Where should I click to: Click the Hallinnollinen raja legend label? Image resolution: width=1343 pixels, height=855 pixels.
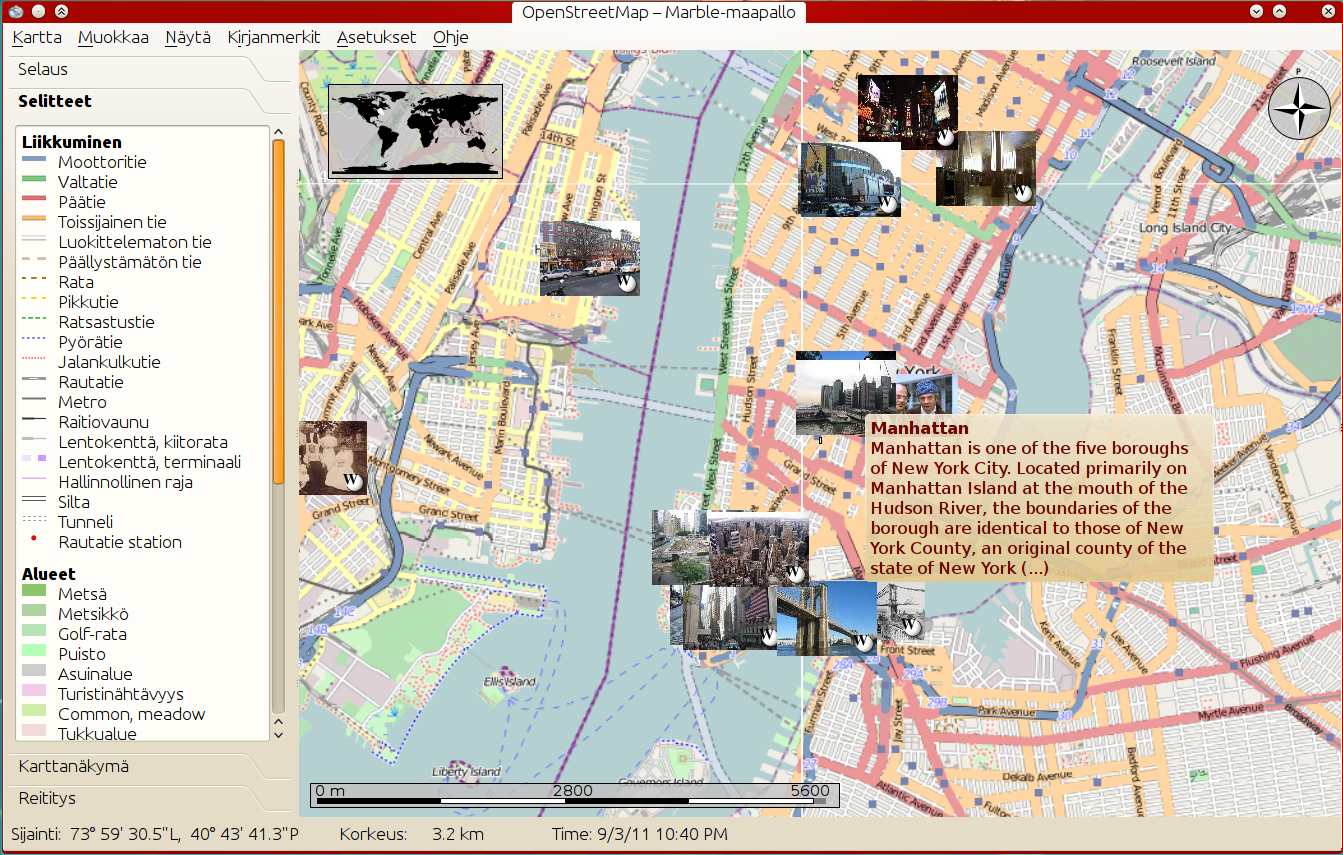pos(125,482)
